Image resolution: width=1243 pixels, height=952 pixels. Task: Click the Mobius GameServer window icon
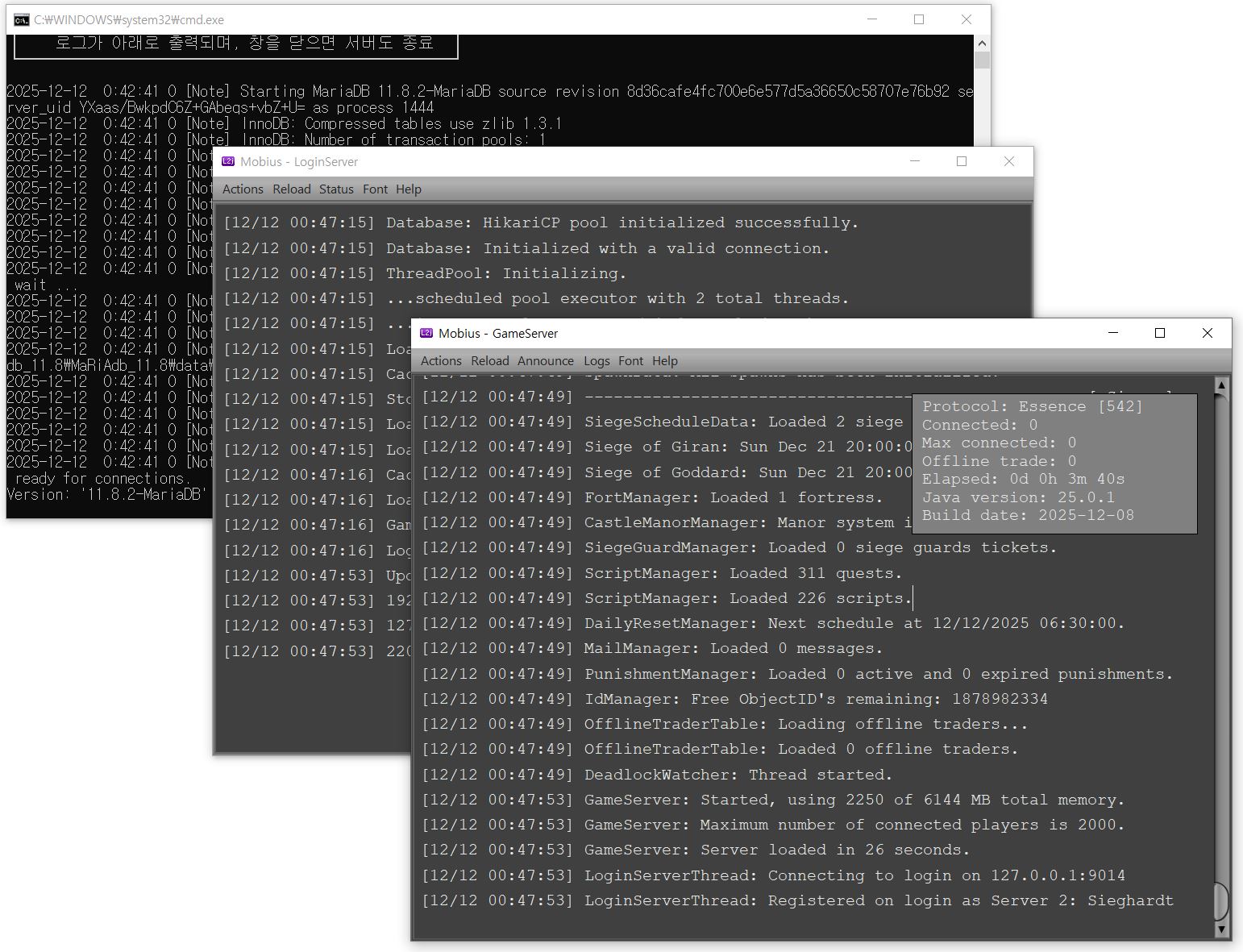(x=426, y=334)
